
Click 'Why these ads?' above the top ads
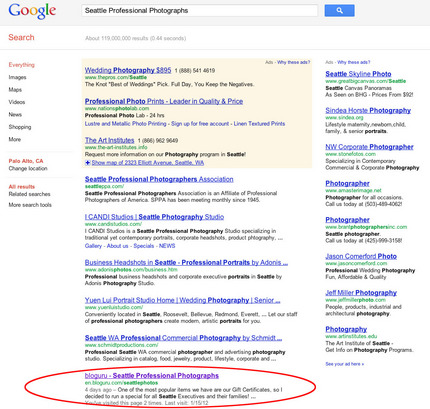pyautogui.click(x=293, y=62)
